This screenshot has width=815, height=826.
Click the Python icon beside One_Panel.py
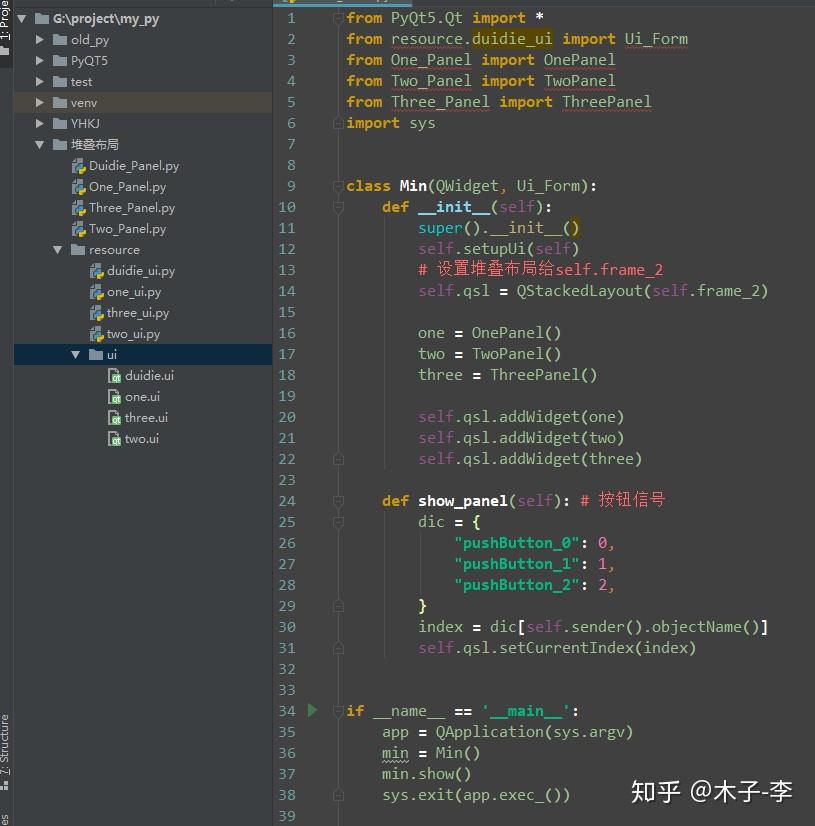(80, 186)
